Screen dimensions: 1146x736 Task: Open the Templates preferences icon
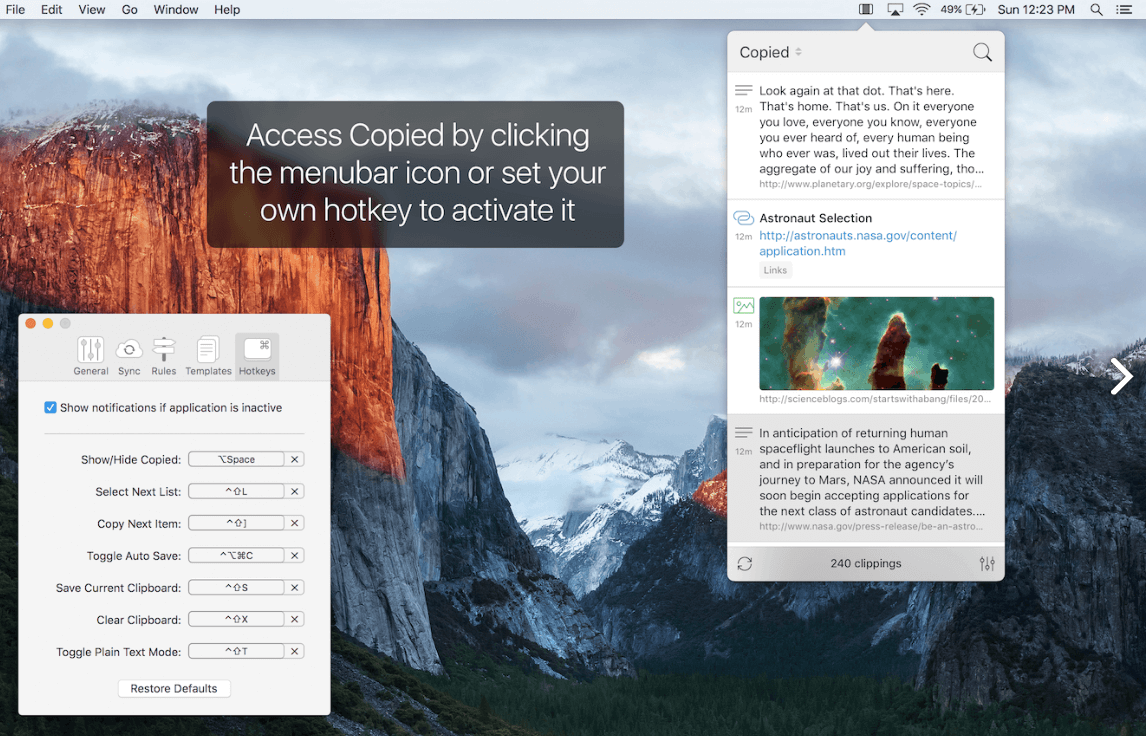tap(208, 355)
